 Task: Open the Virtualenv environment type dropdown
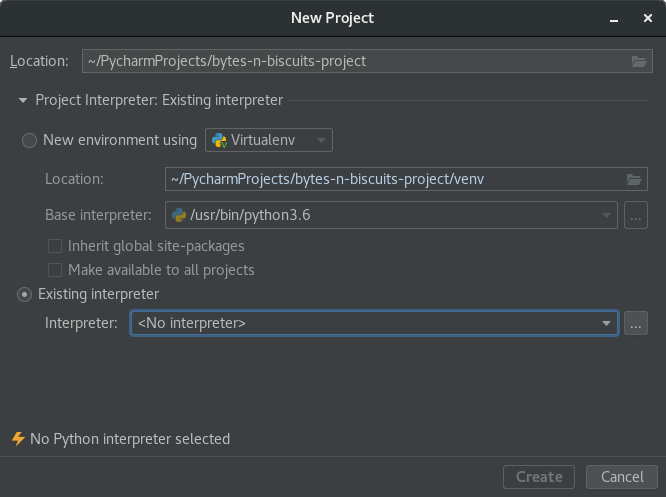click(269, 140)
